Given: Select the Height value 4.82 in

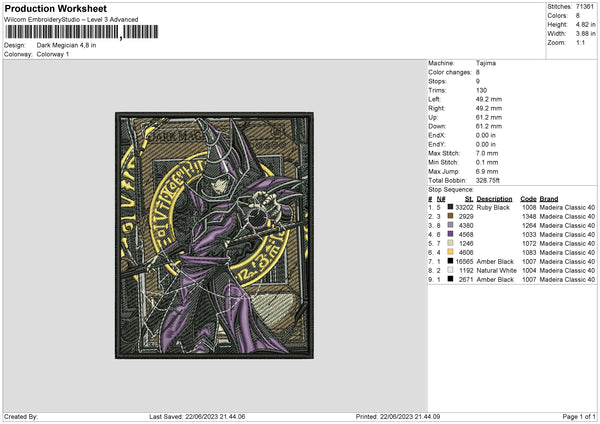Looking at the screenshot, I should [x=585, y=24].
